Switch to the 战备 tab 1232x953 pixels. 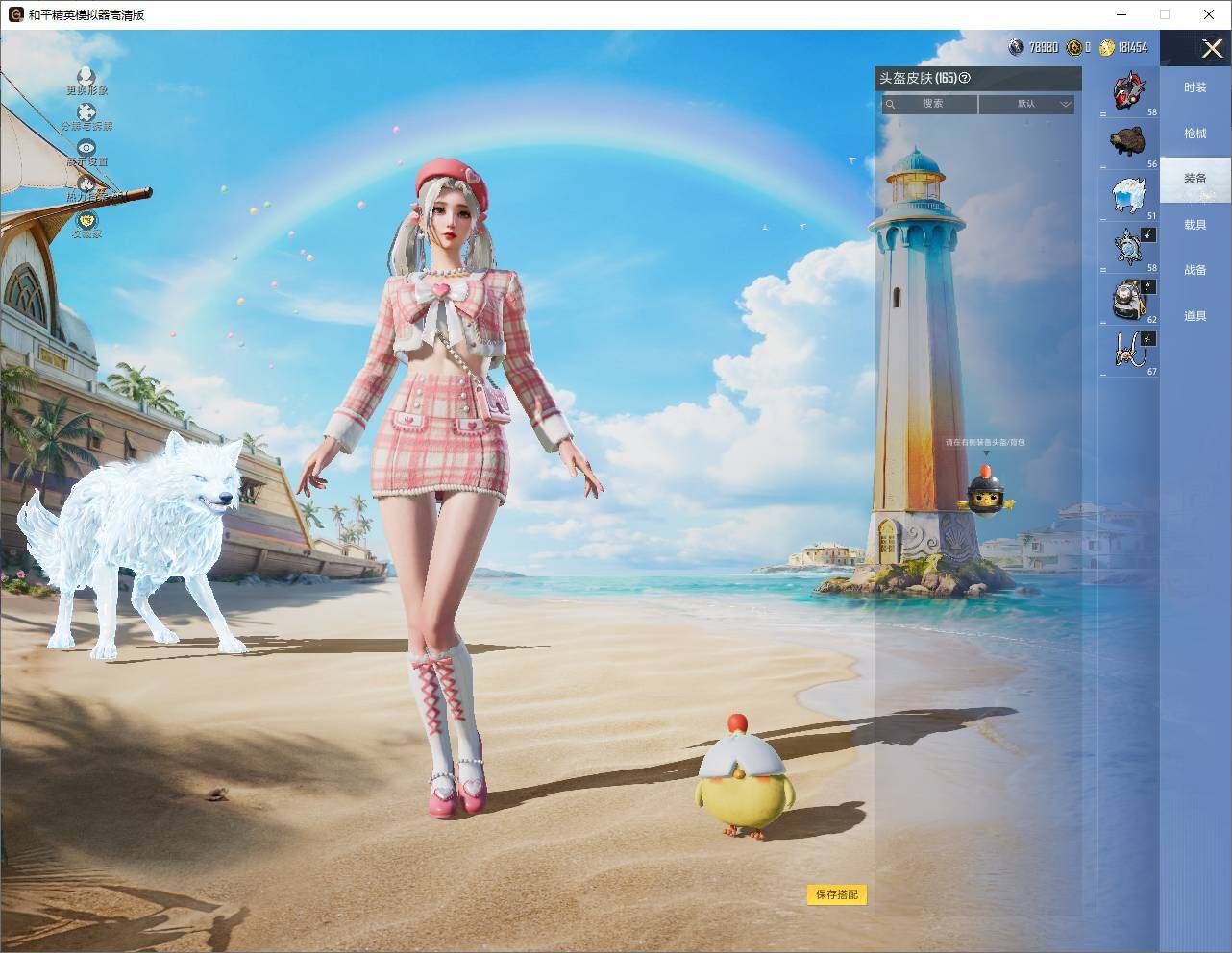[1195, 270]
